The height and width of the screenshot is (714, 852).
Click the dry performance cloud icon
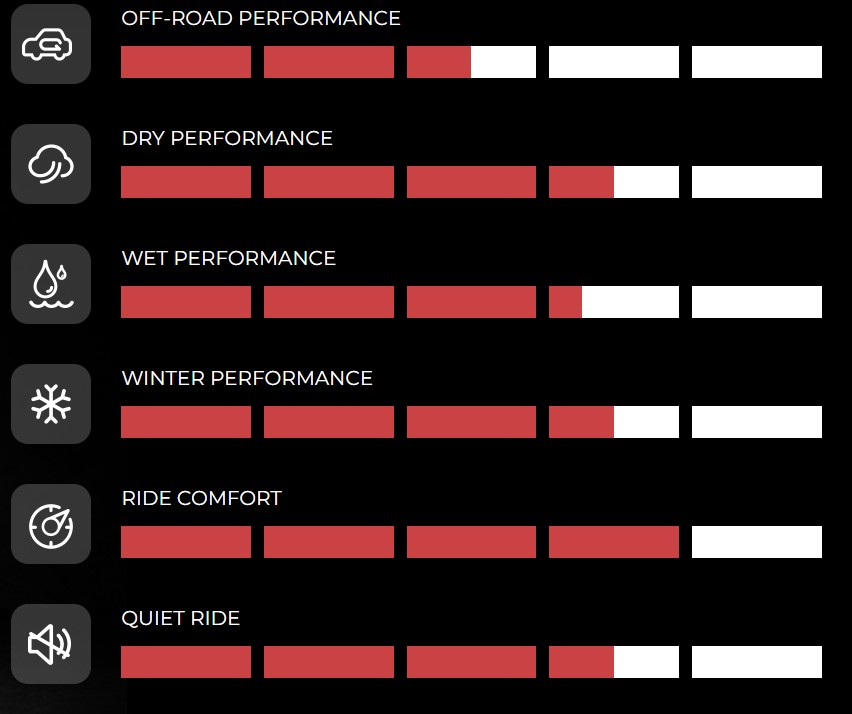(x=51, y=164)
